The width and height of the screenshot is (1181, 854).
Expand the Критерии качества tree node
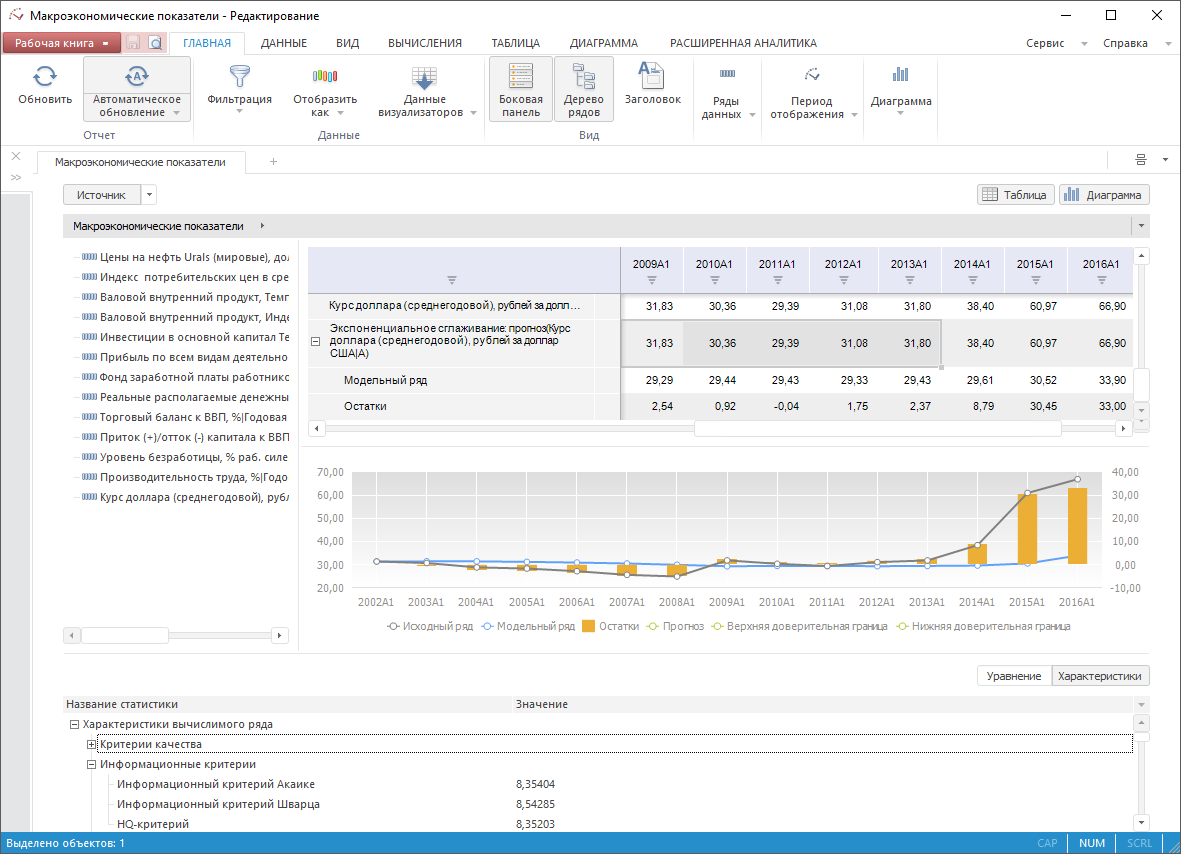pos(92,744)
